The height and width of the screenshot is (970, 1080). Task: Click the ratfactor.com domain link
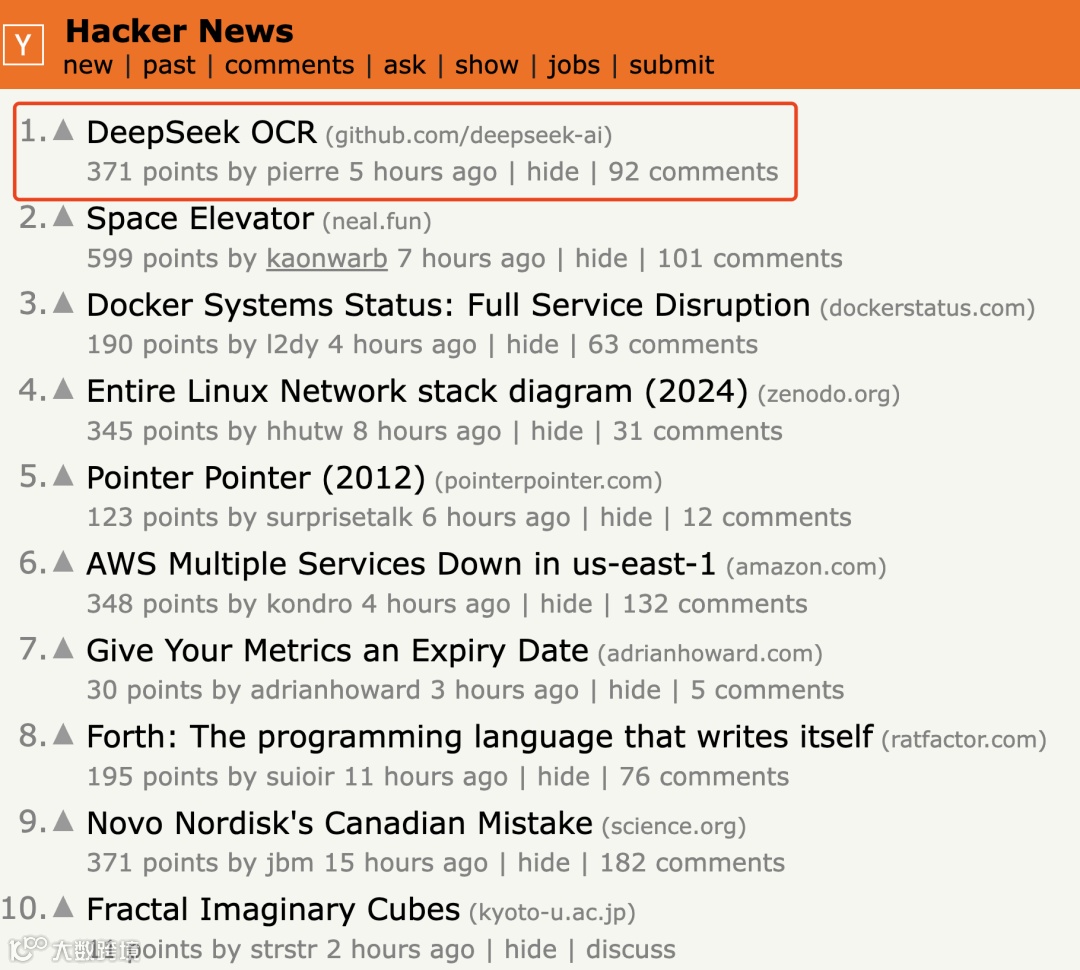(x=964, y=740)
